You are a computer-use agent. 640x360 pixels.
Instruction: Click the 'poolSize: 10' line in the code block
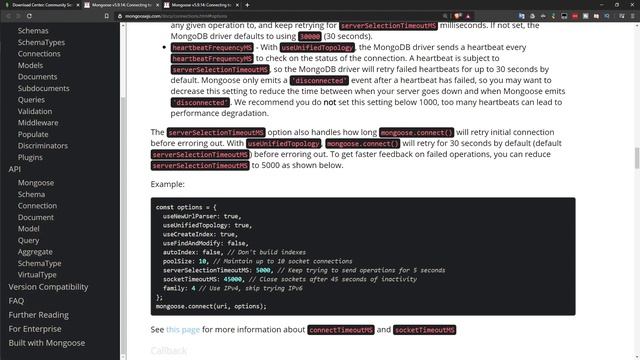257,261
